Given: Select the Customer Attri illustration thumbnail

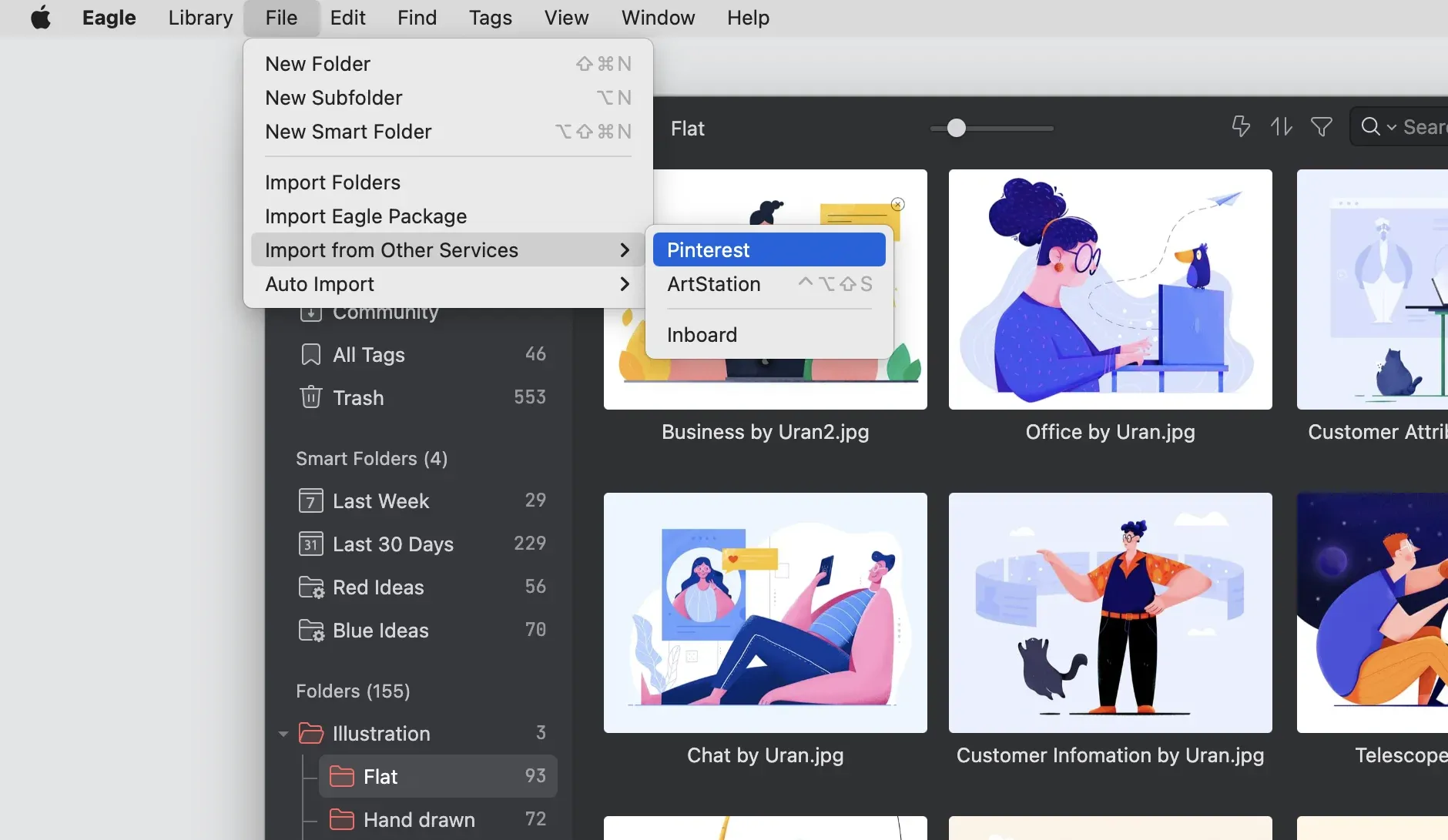Looking at the screenshot, I should point(1373,289).
